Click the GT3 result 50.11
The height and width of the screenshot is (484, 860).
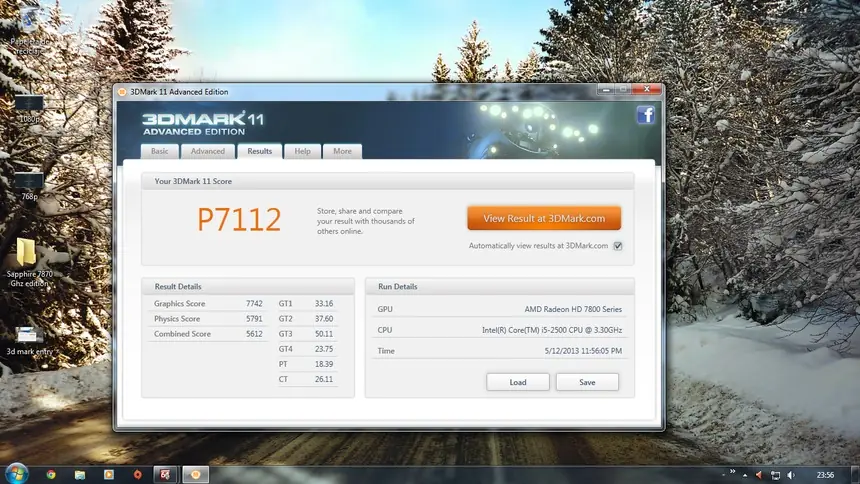[x=324, y=334]
